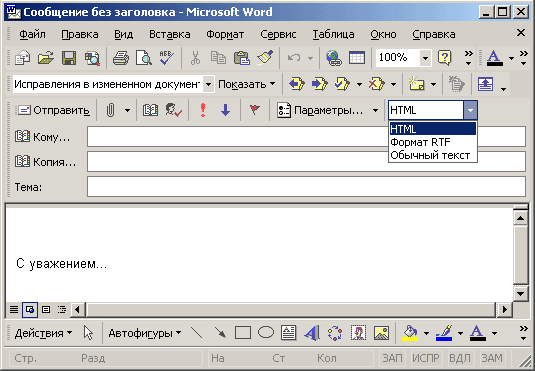535x371 pixels.
Task: Click the Кому... recipients button
Action: (42, 137)
